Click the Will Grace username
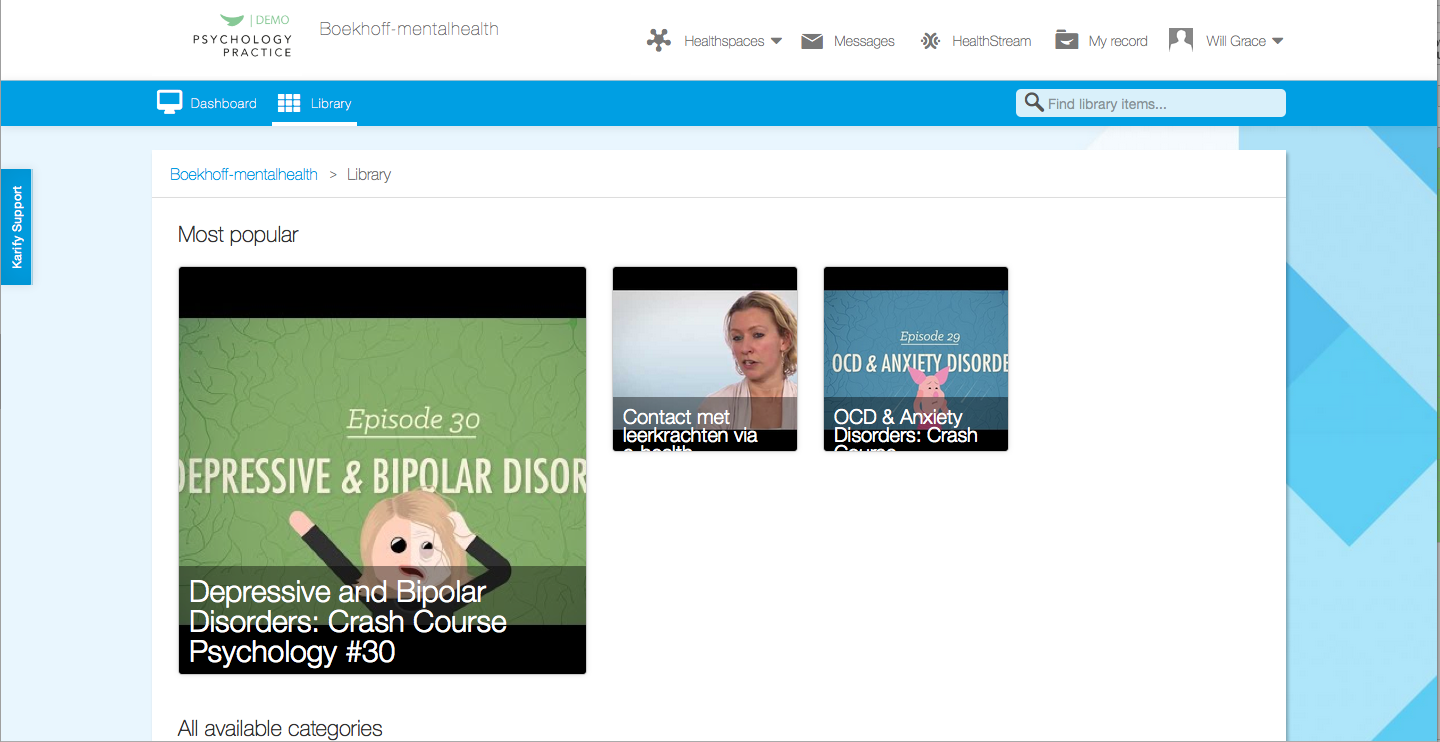1440x742 pixels. click(x=1236, y=41)
